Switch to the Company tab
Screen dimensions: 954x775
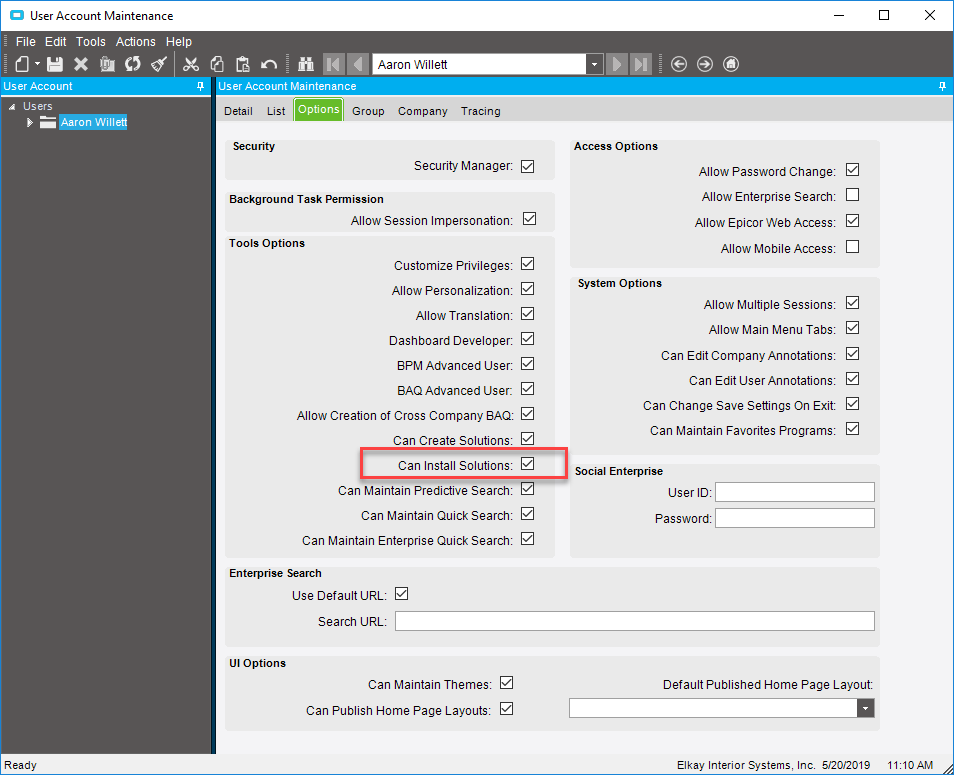[x=423, y=111]
